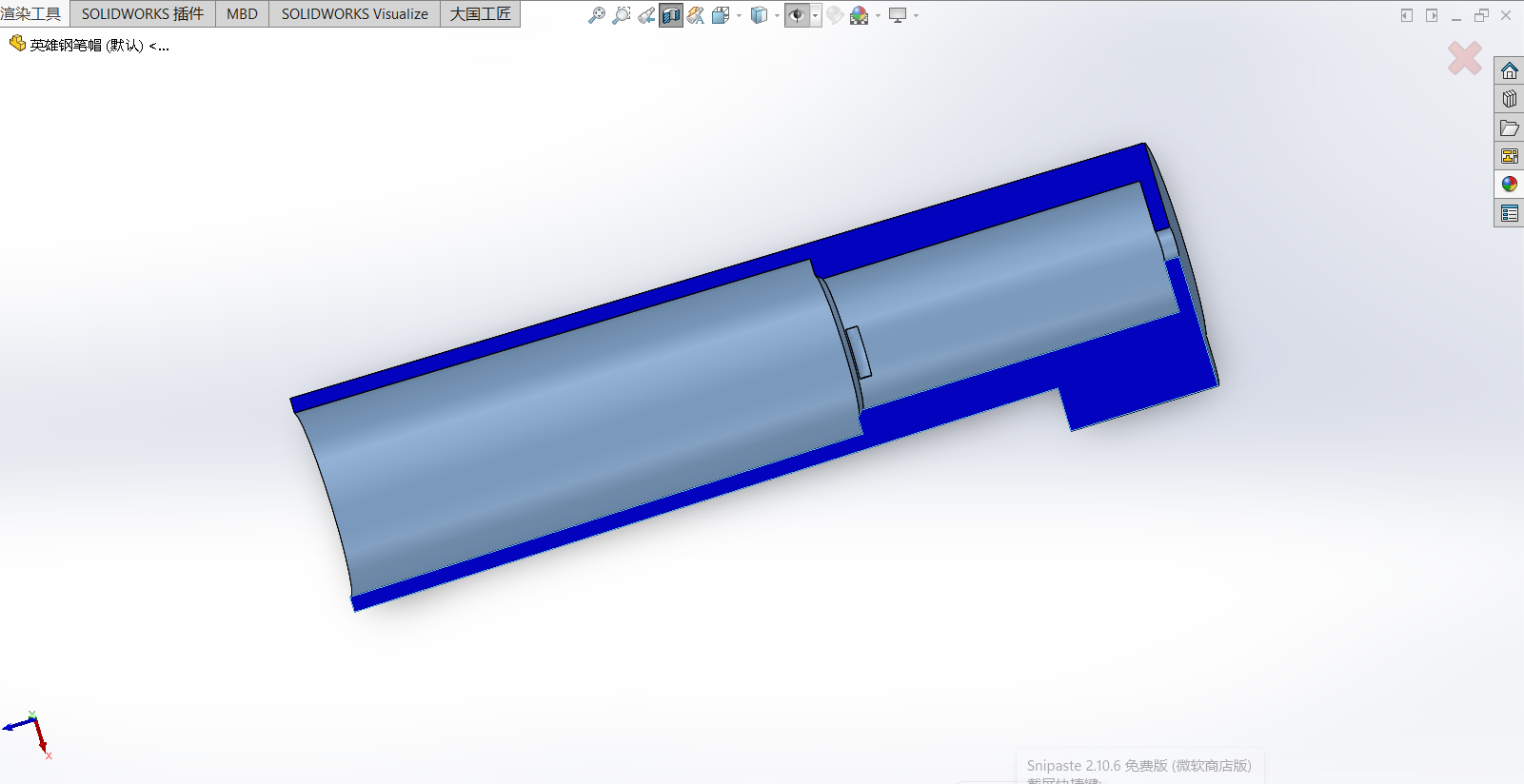The height and width of the screenshot is (784, 1524).
Task: Select the Zoom to Area tool
Action: tap(622, 15)
